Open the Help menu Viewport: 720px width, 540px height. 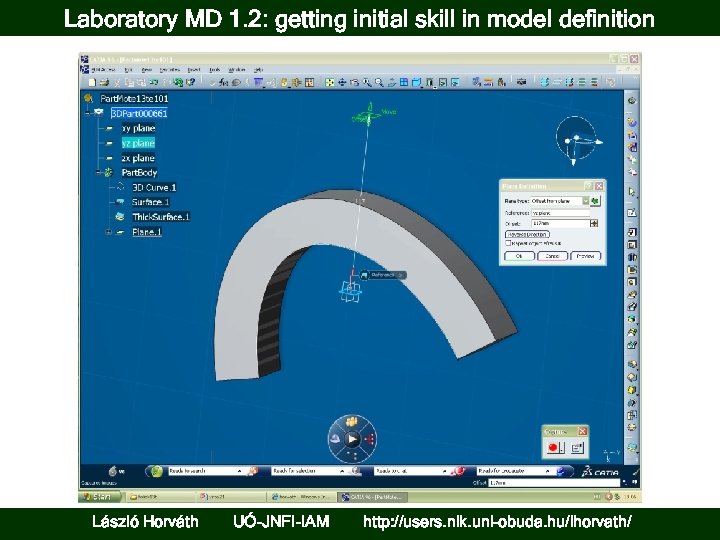(x=259, y=70)
